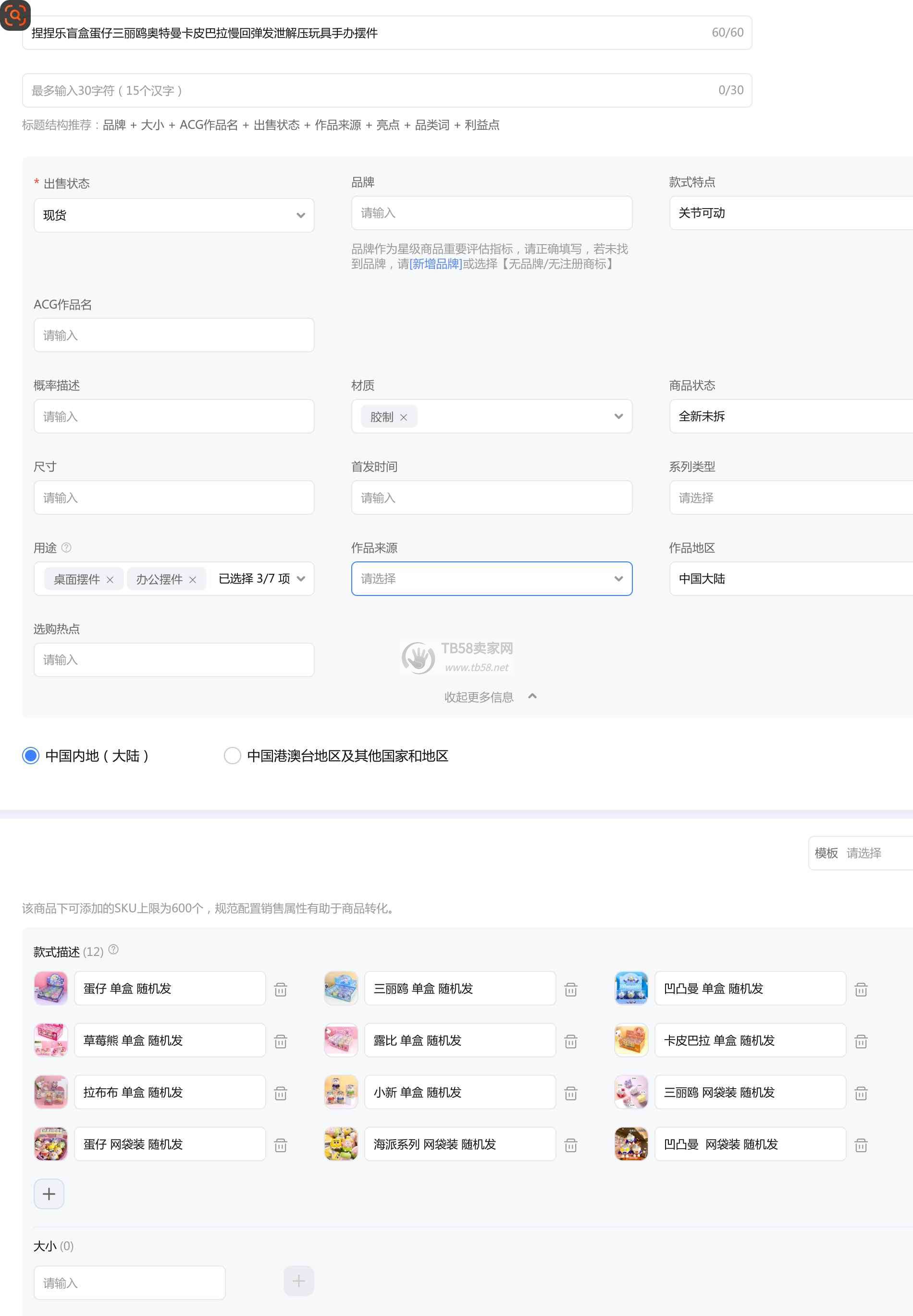
Task: Collapse section via 收起更多信息
Action: (x=490, y=696)
